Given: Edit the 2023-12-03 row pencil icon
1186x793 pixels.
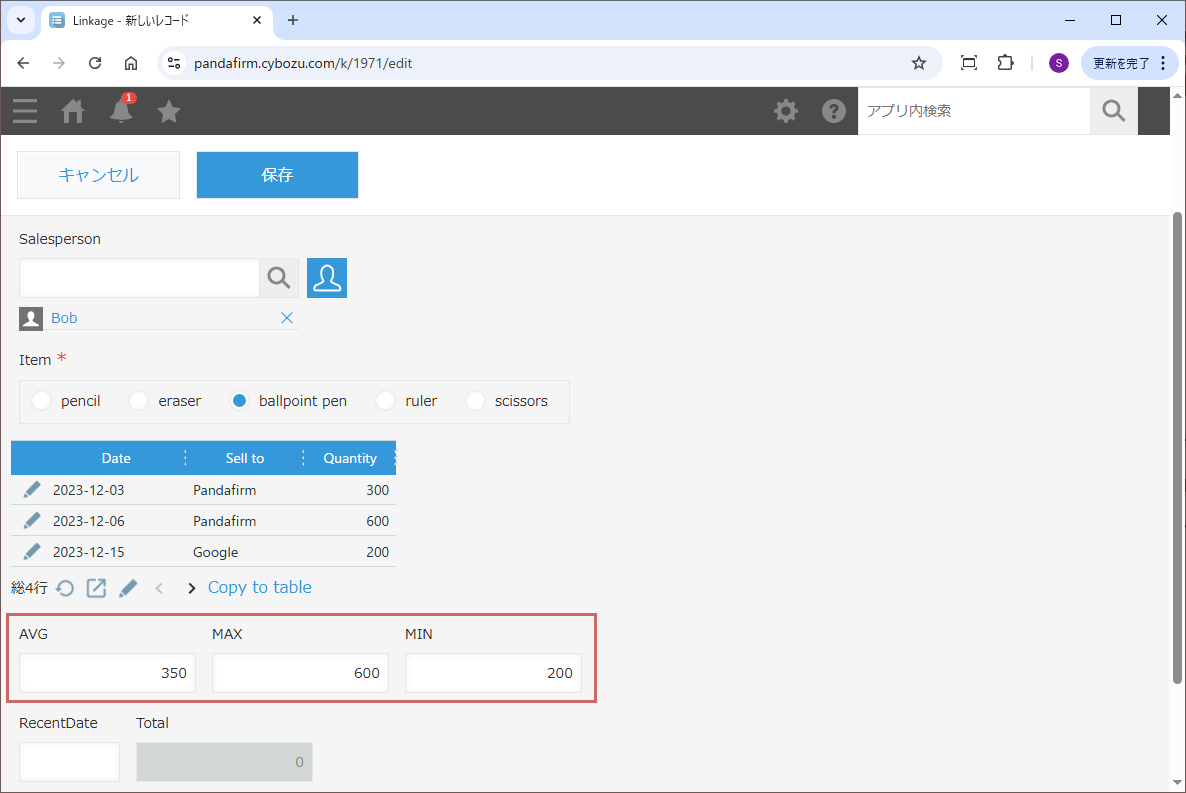Looking at the screenshot, I should coord(32,490).
